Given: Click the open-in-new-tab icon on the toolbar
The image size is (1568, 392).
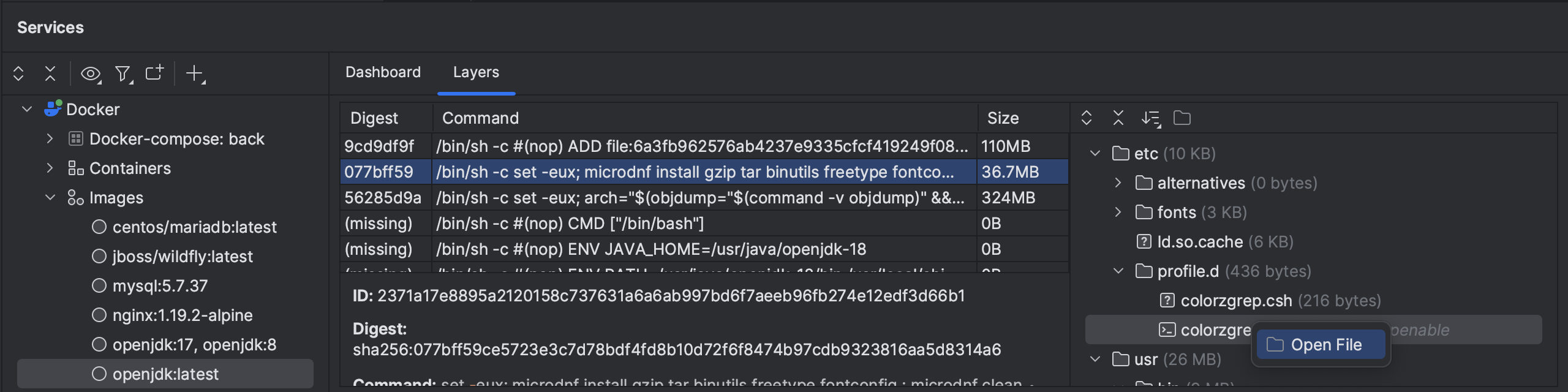Looking at the screenshot, I should click(156, 73).
